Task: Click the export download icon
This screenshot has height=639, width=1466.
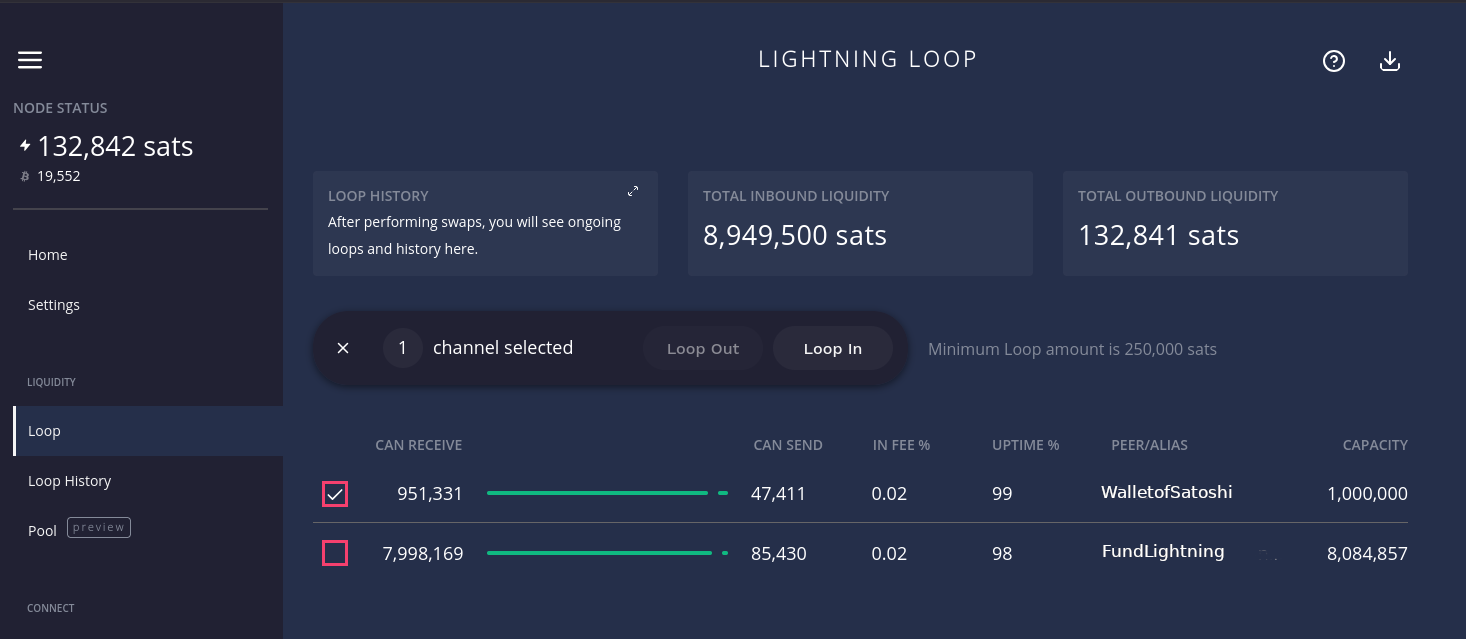Action: tap(1390, 61)
